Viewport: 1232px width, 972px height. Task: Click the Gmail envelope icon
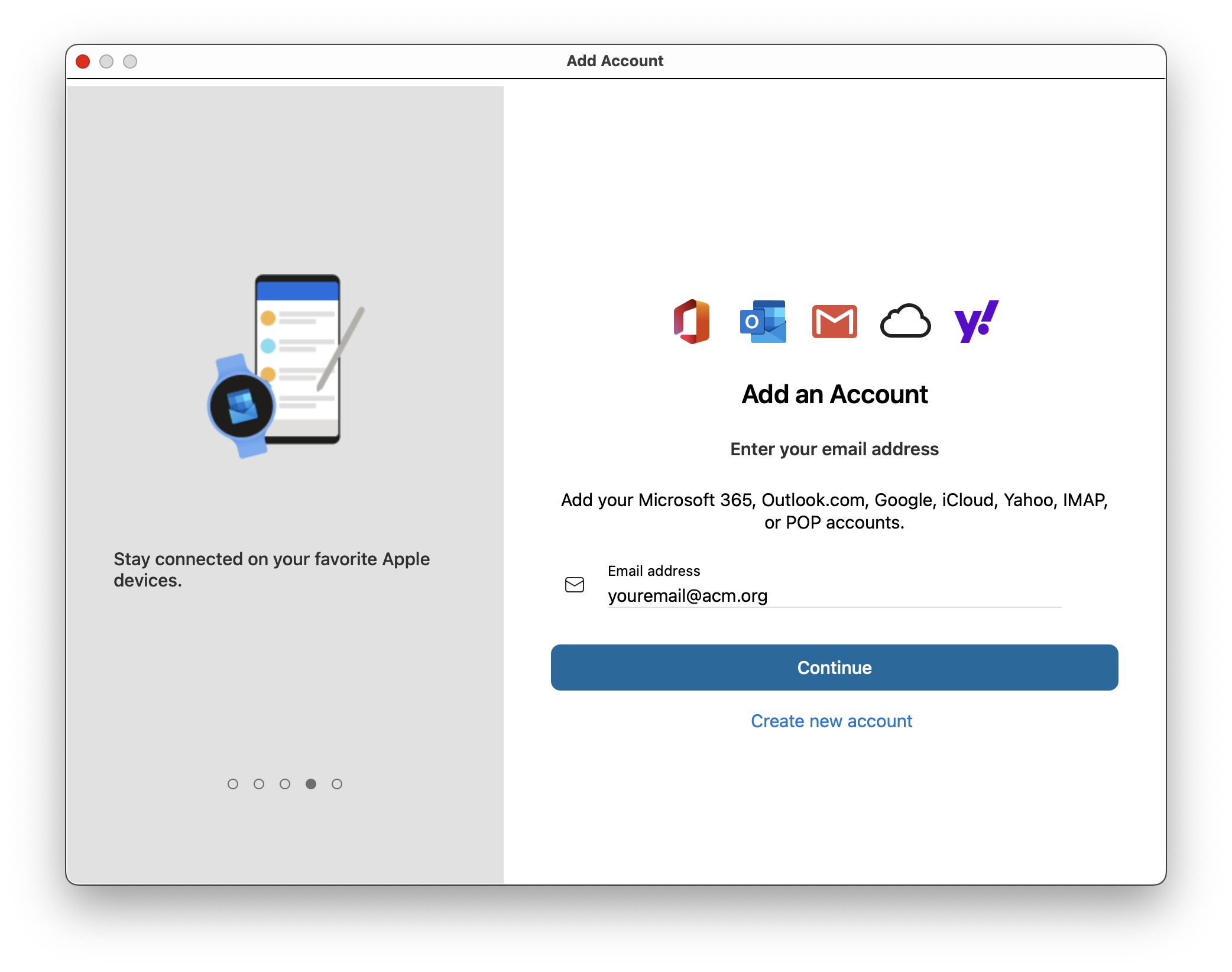(834, 322)
